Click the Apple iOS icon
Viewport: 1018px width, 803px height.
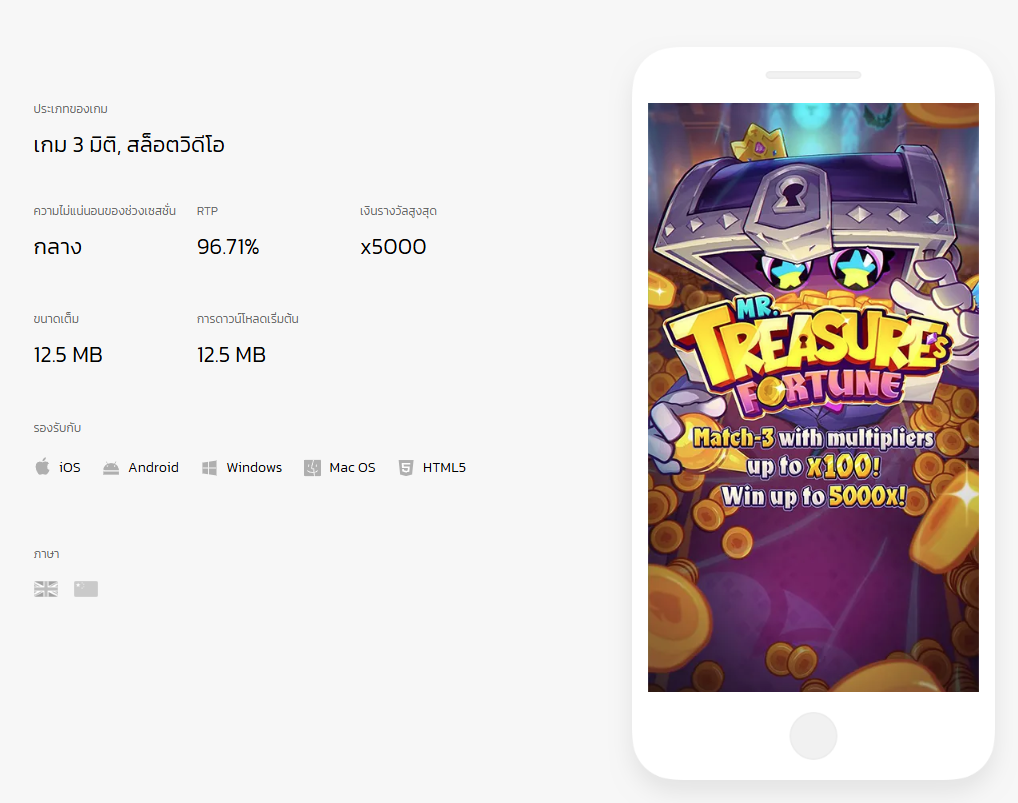point(42,467)
